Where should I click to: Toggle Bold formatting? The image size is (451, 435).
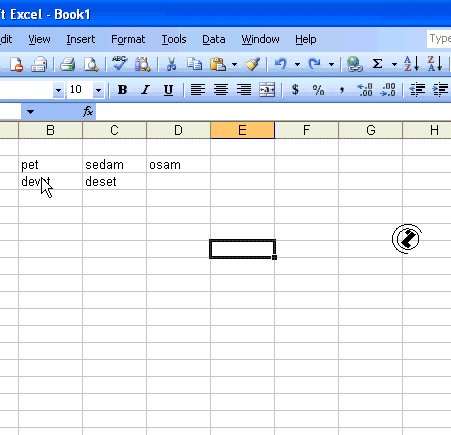pos(122,90)
